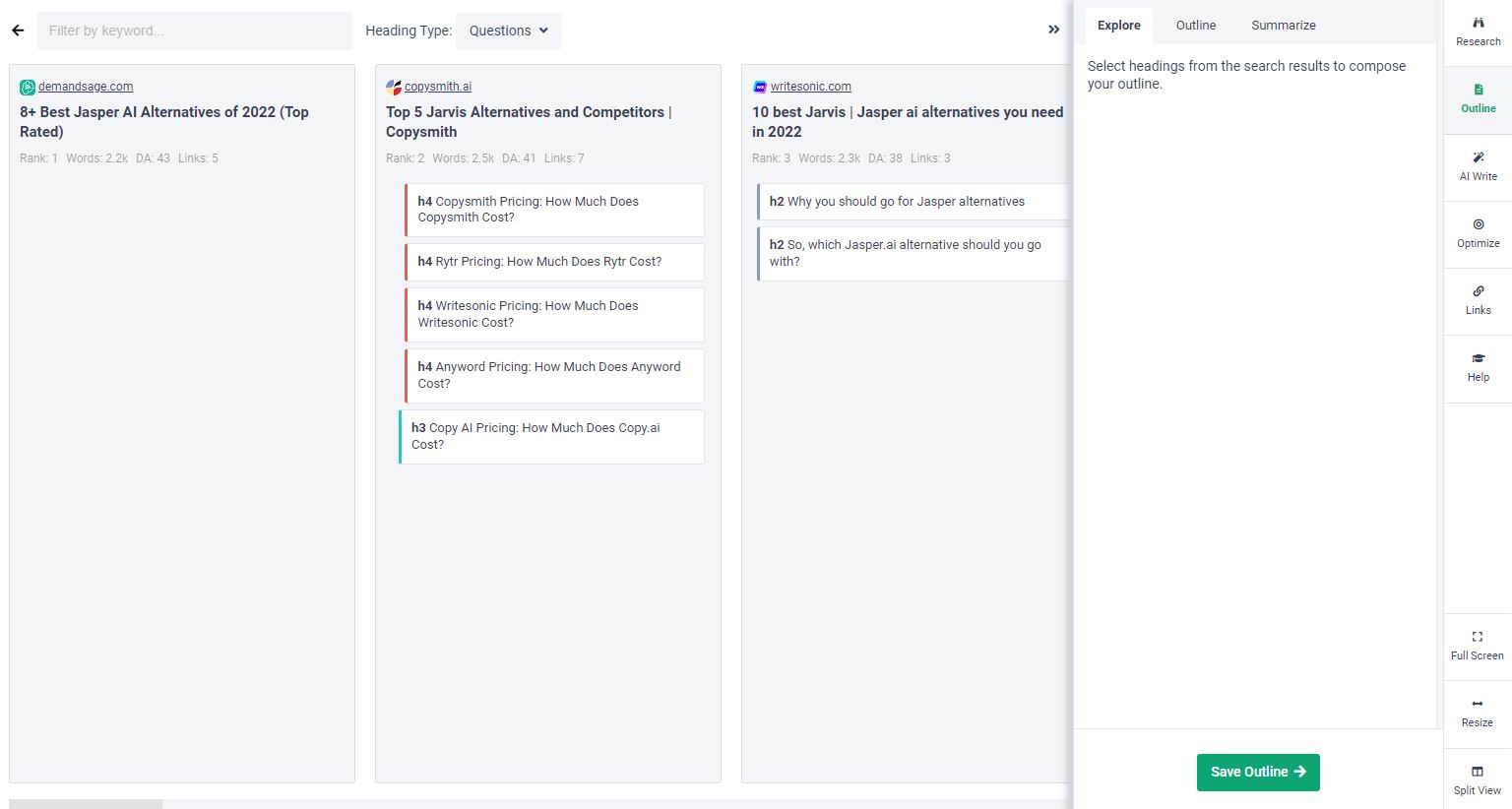Select heading So, which Jasper.ai alternative should you go with?
1512x809 pixels.
(913, 253)
